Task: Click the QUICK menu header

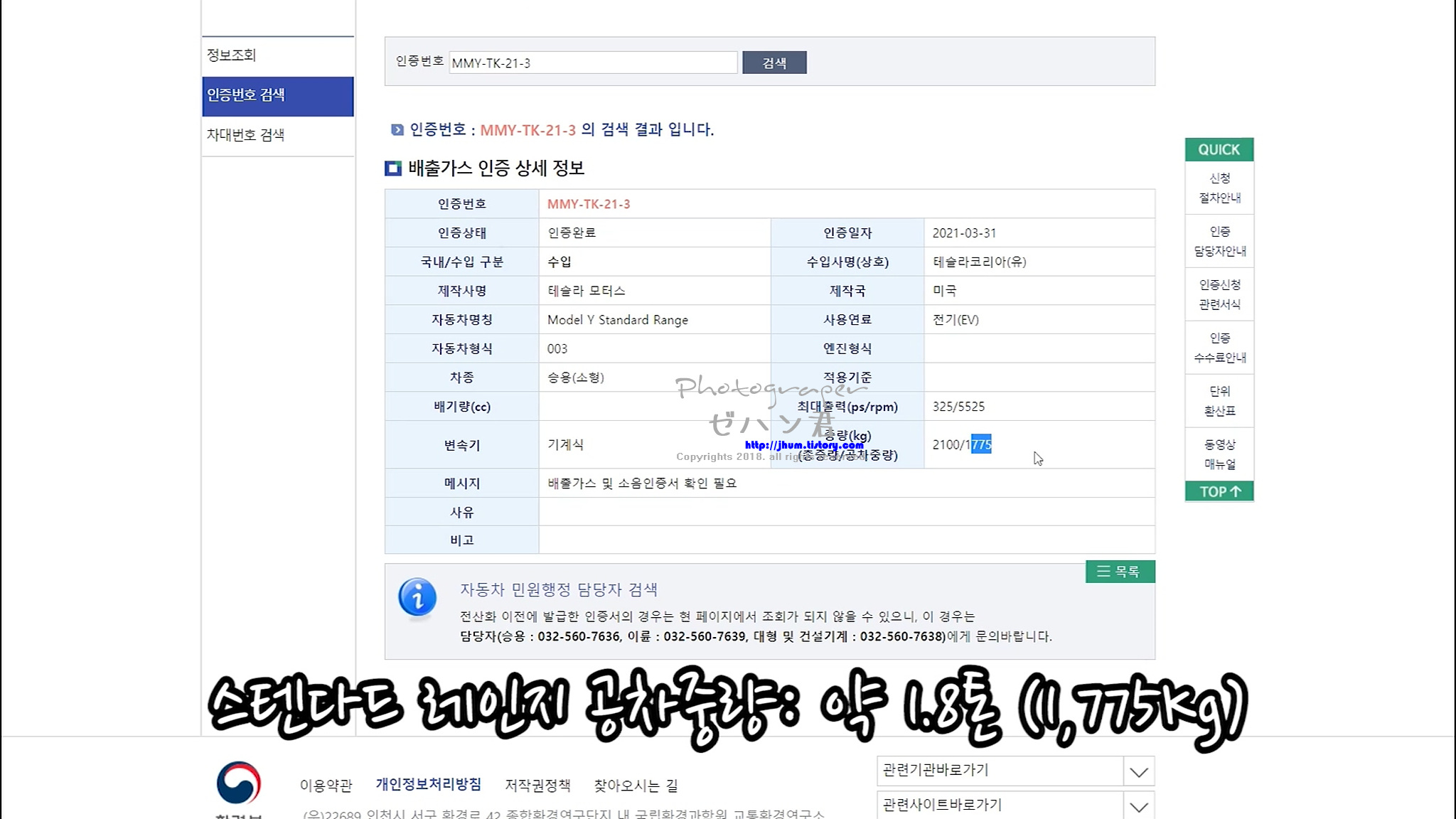Action: pos(1219,149)
